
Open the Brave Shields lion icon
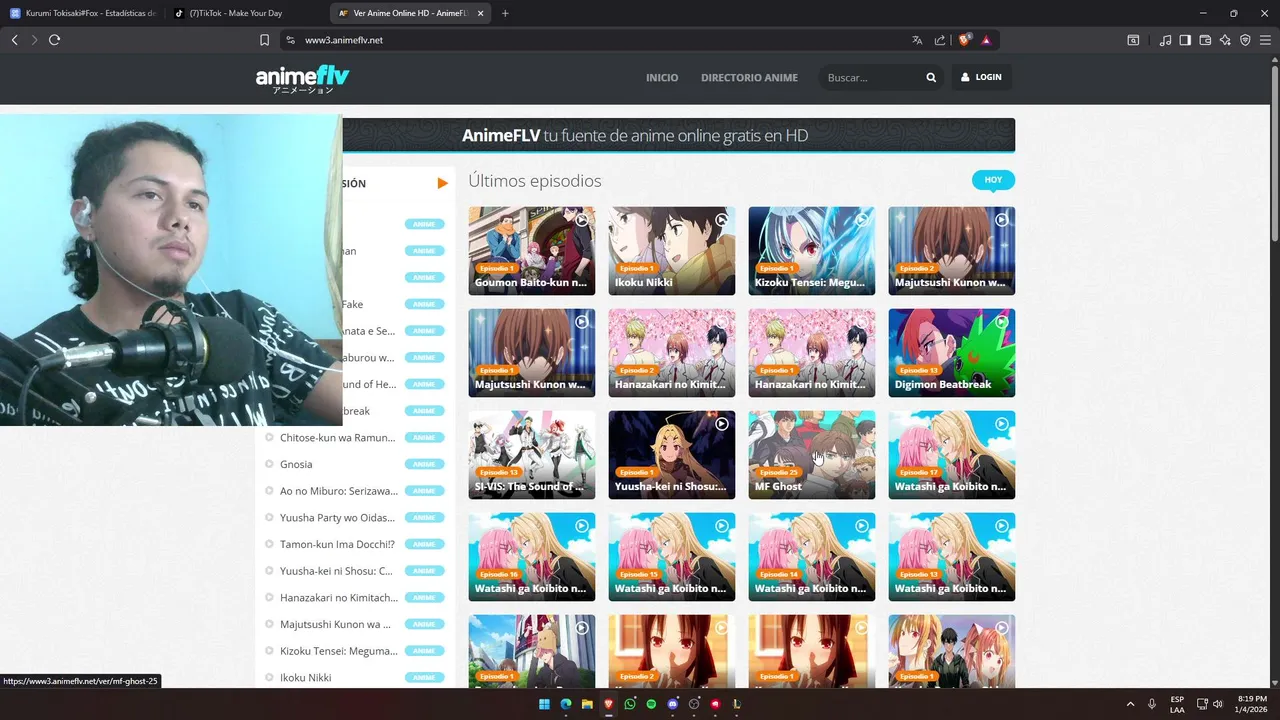pyautogui.click(x=964, y=40)
